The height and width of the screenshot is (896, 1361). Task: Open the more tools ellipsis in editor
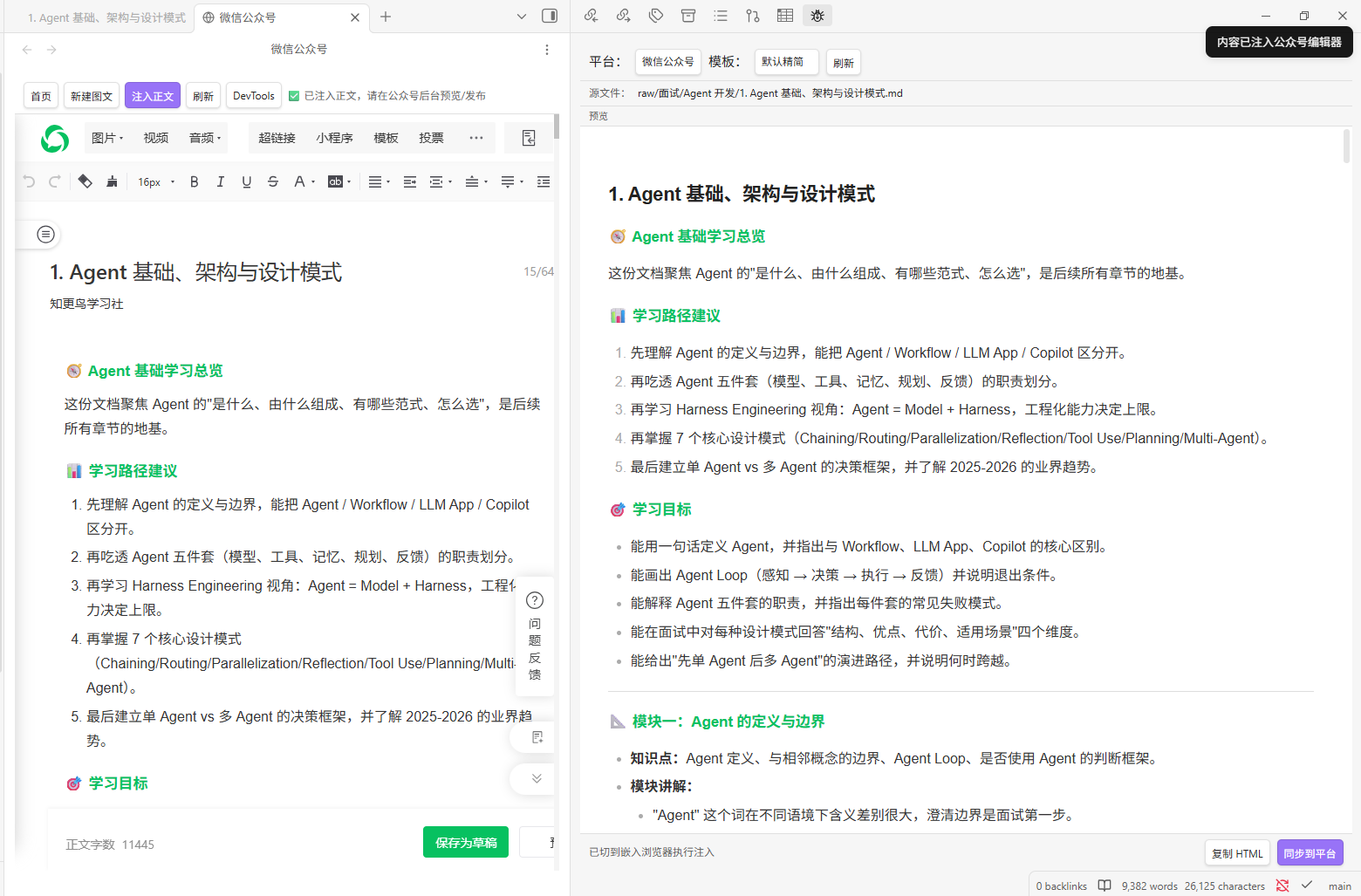(x=476, y=138)
